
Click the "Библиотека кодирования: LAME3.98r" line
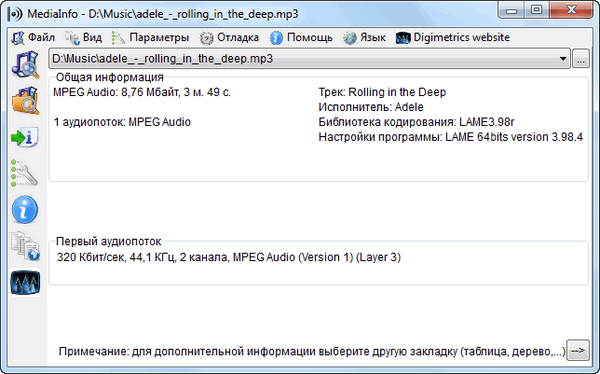[416, 122]
